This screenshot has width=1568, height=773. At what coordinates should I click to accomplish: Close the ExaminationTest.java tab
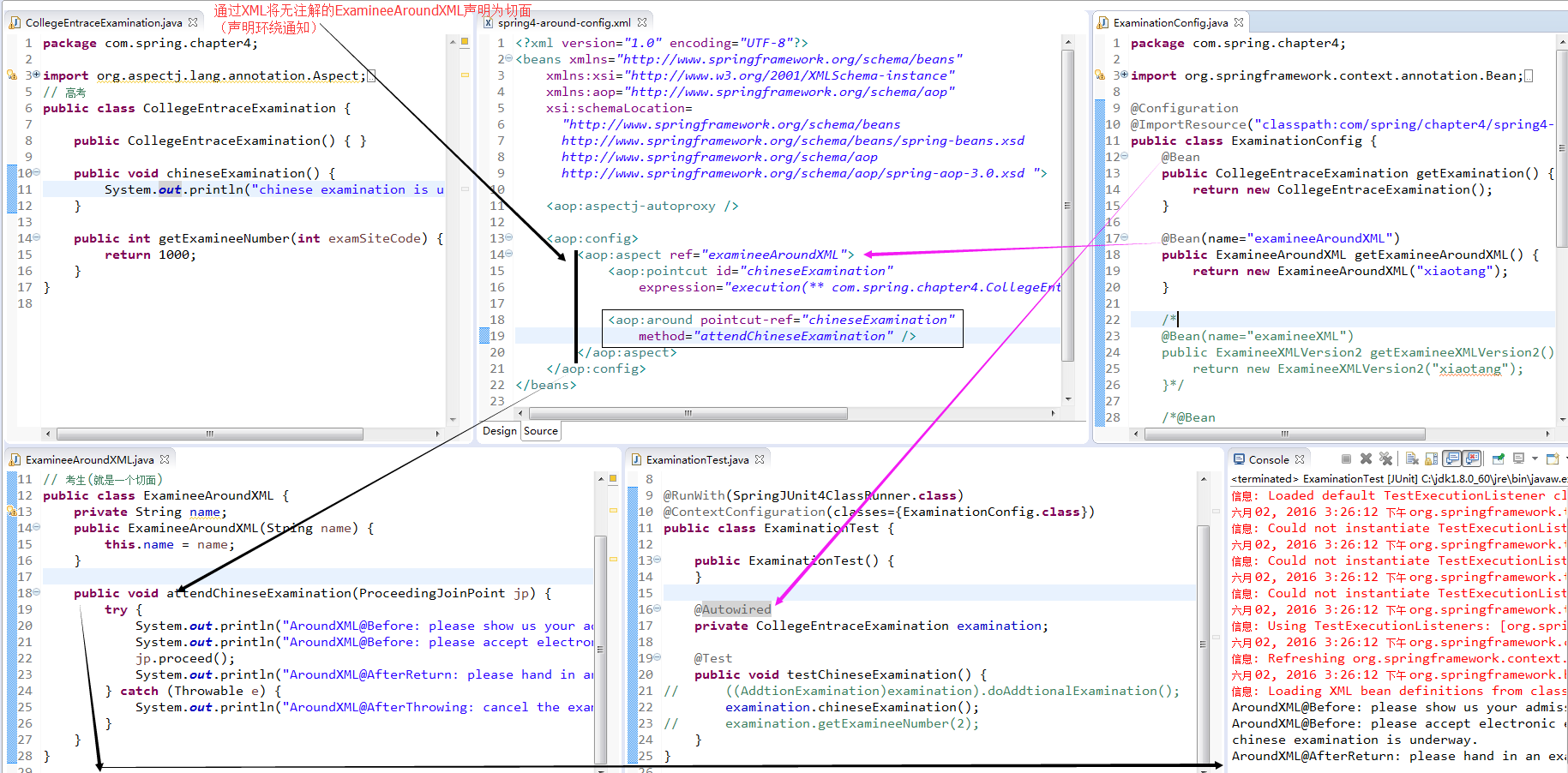click(760, 459)
